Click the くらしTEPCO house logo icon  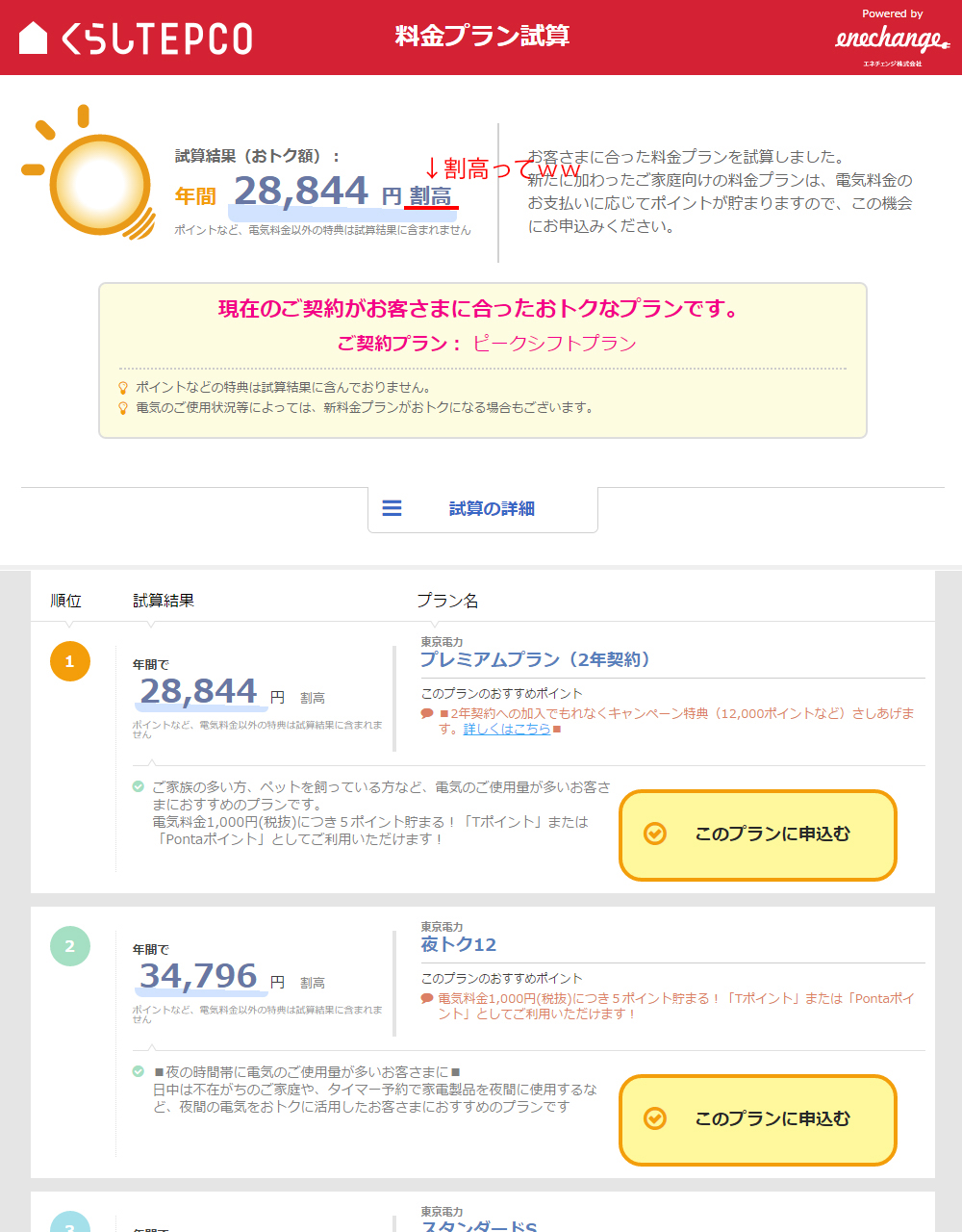pyautogui.click(x=34, y=38)
